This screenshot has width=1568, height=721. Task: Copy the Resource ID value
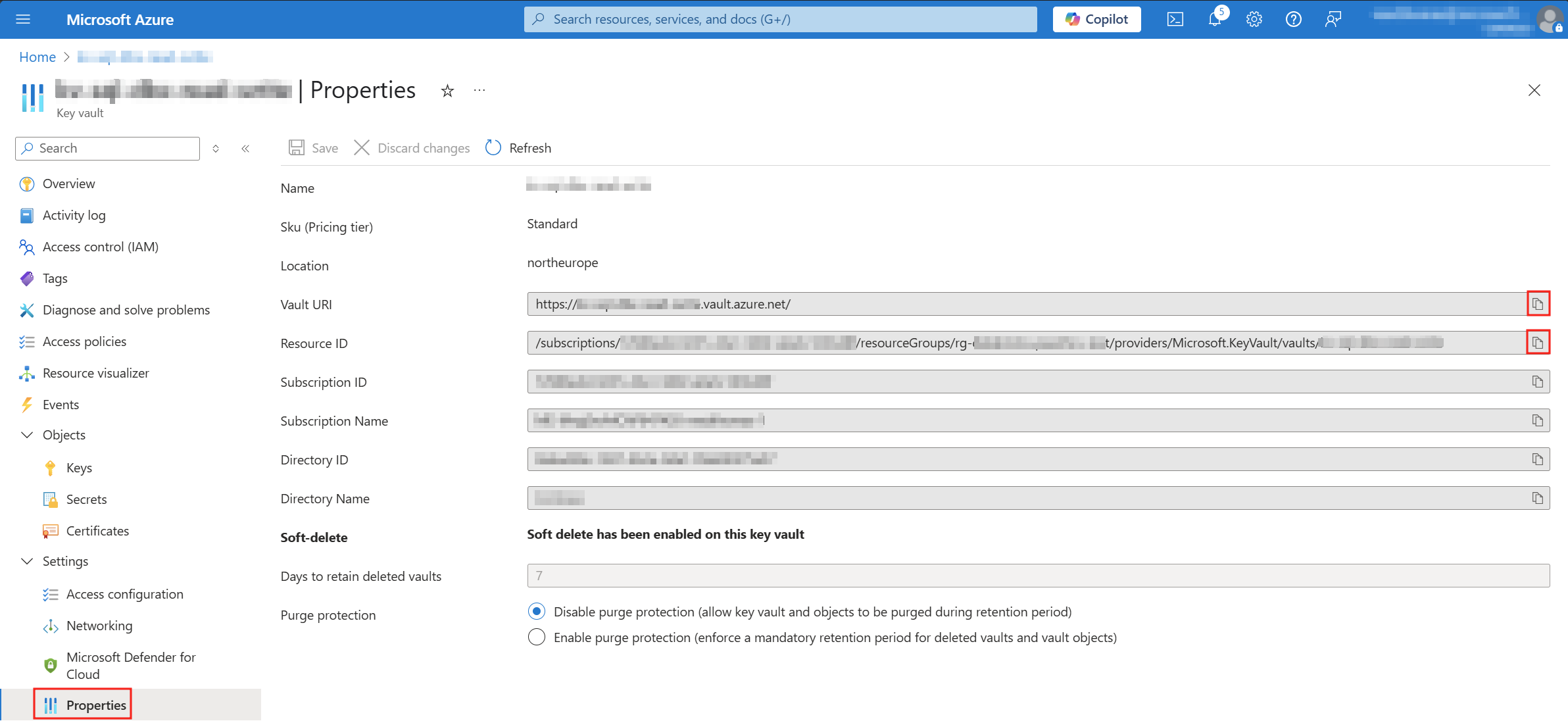[1537, 343]
